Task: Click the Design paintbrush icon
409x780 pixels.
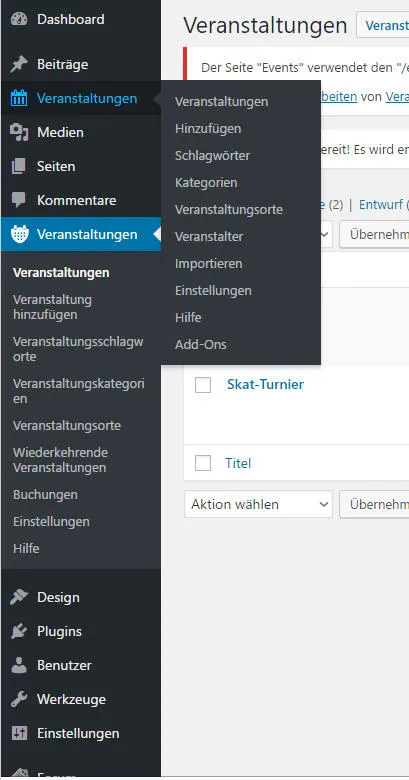Action: 19,597
